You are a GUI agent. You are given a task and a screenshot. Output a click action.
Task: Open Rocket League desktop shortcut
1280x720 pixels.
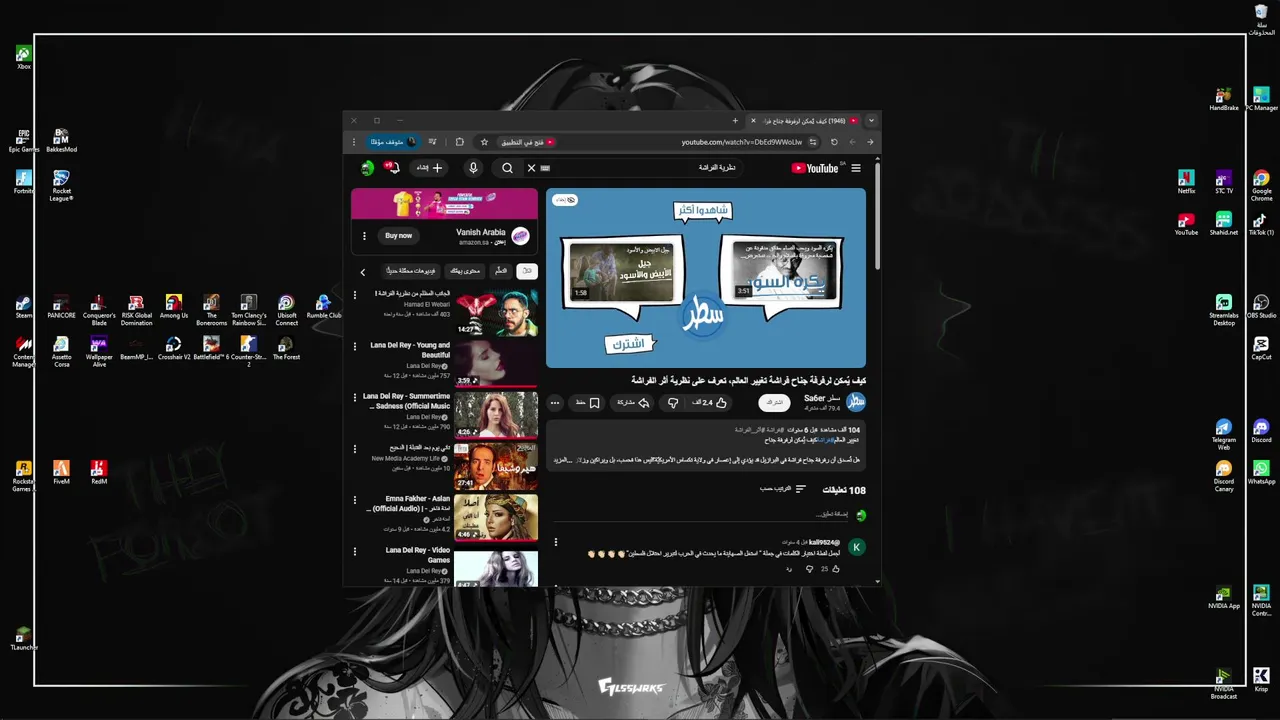click(x=62, y=186)
